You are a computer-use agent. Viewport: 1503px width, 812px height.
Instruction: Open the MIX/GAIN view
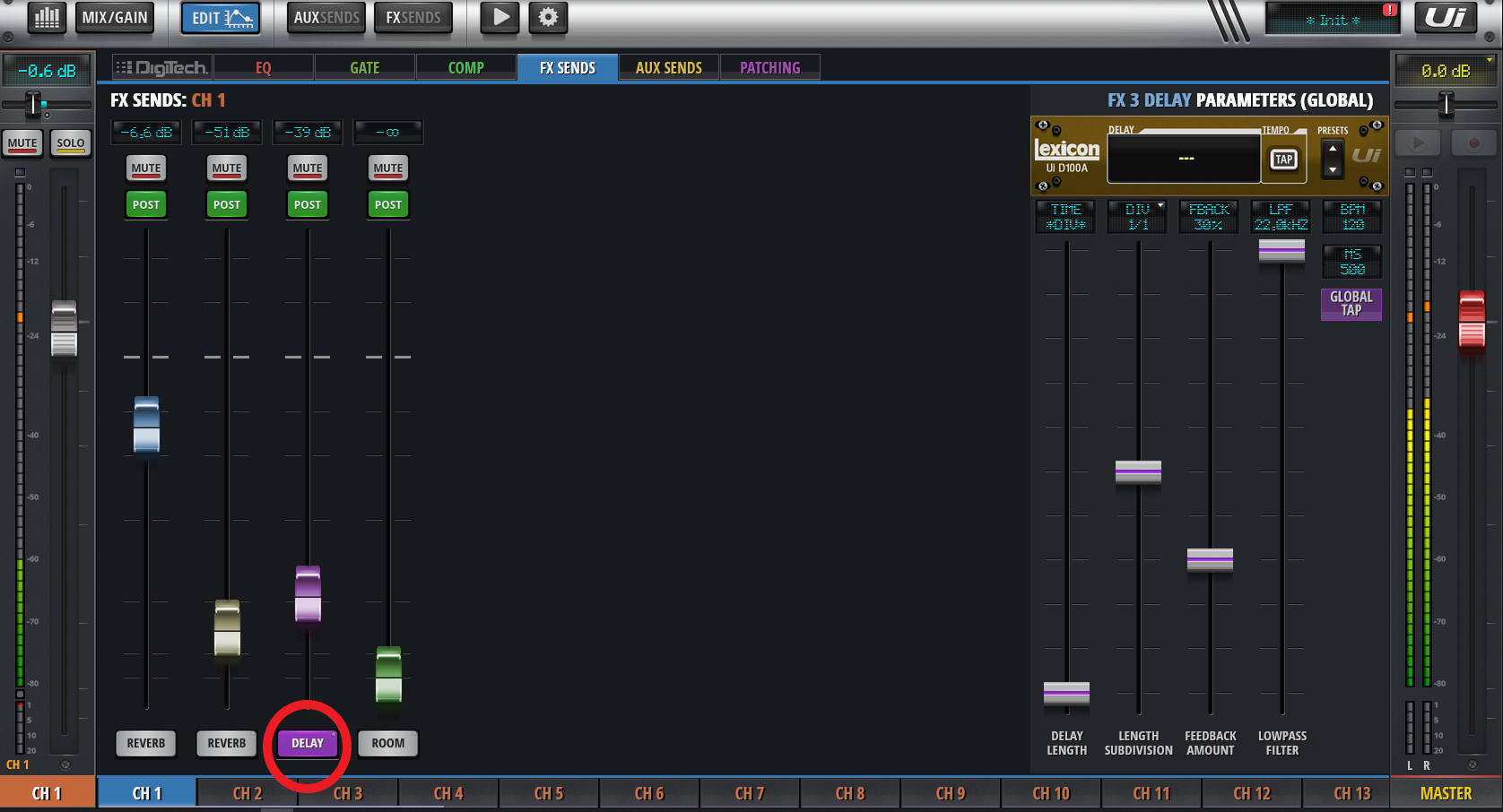click(115, 17)
